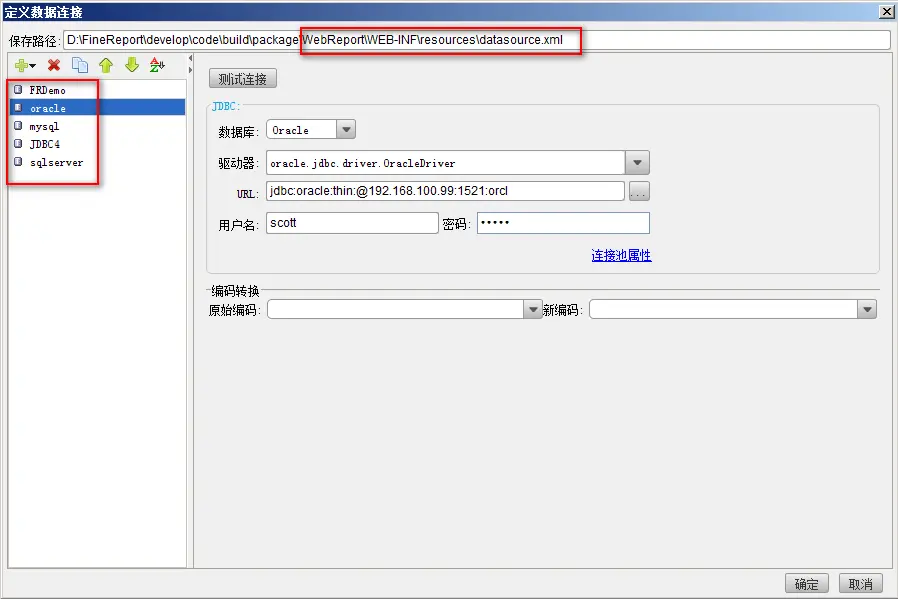Open the 连接池属性 link

tap(621, 255)
